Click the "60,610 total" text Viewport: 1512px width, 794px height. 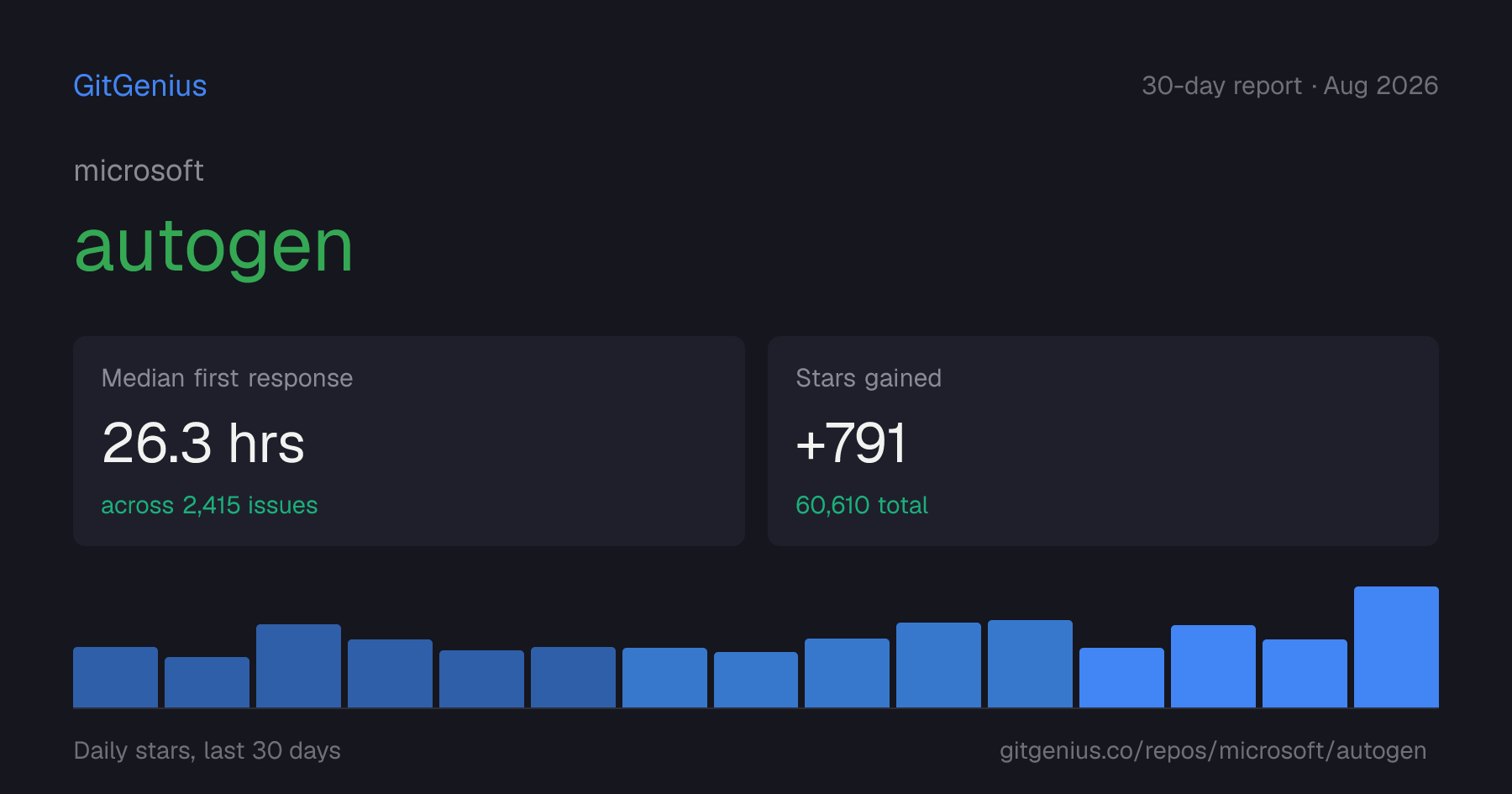(862, 505)
